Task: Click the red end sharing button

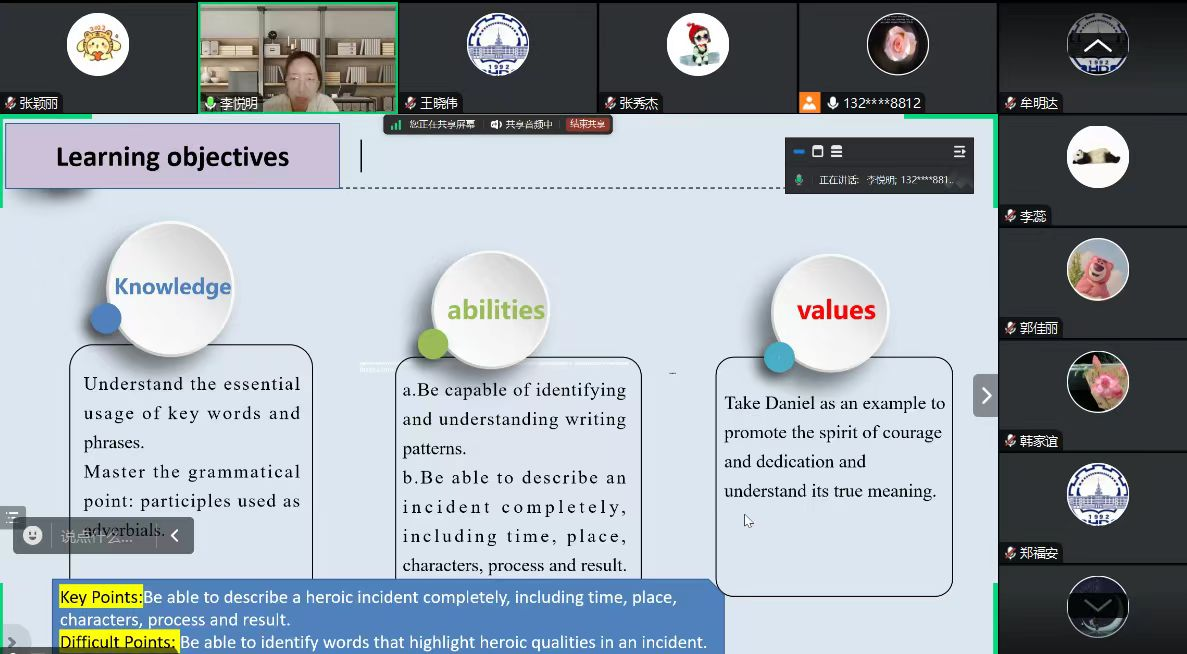Action: pyautogui.click(x=587, y=125)
